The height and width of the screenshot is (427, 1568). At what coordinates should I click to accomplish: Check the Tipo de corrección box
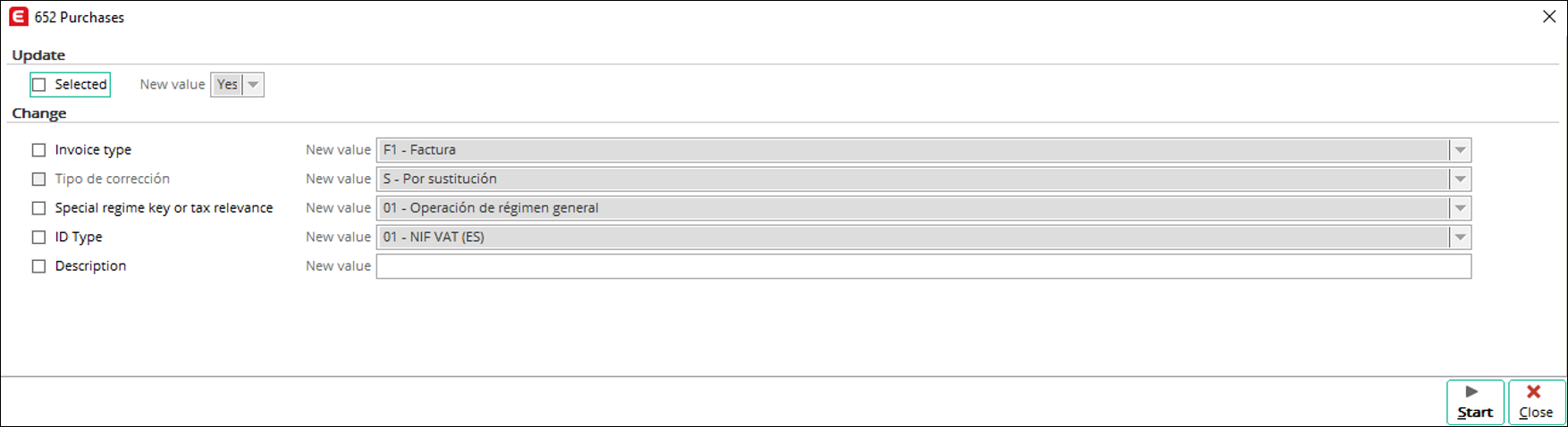pos(38,179)
